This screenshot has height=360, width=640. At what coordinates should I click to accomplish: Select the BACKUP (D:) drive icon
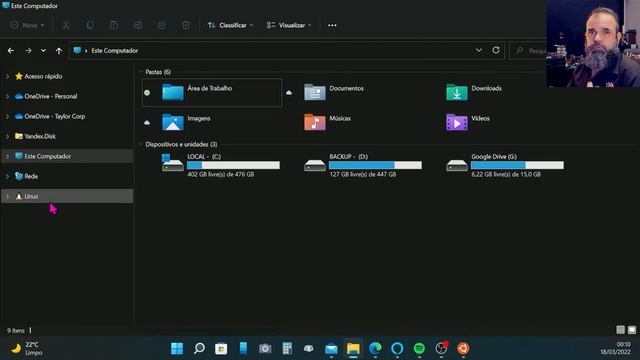[x=315, y=165]
